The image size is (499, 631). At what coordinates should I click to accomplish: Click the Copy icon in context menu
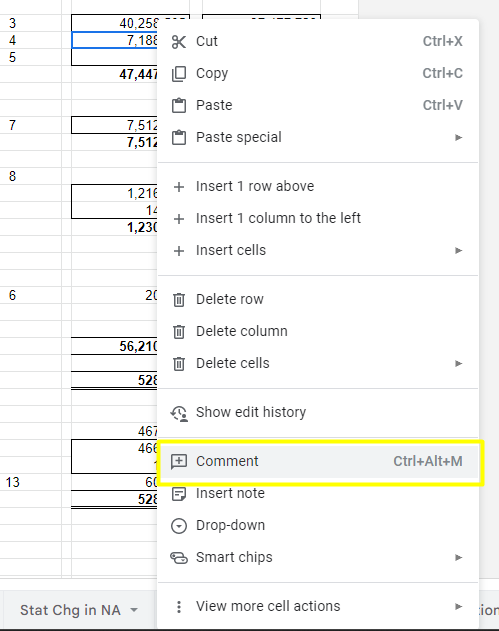(x=179, y=74)
